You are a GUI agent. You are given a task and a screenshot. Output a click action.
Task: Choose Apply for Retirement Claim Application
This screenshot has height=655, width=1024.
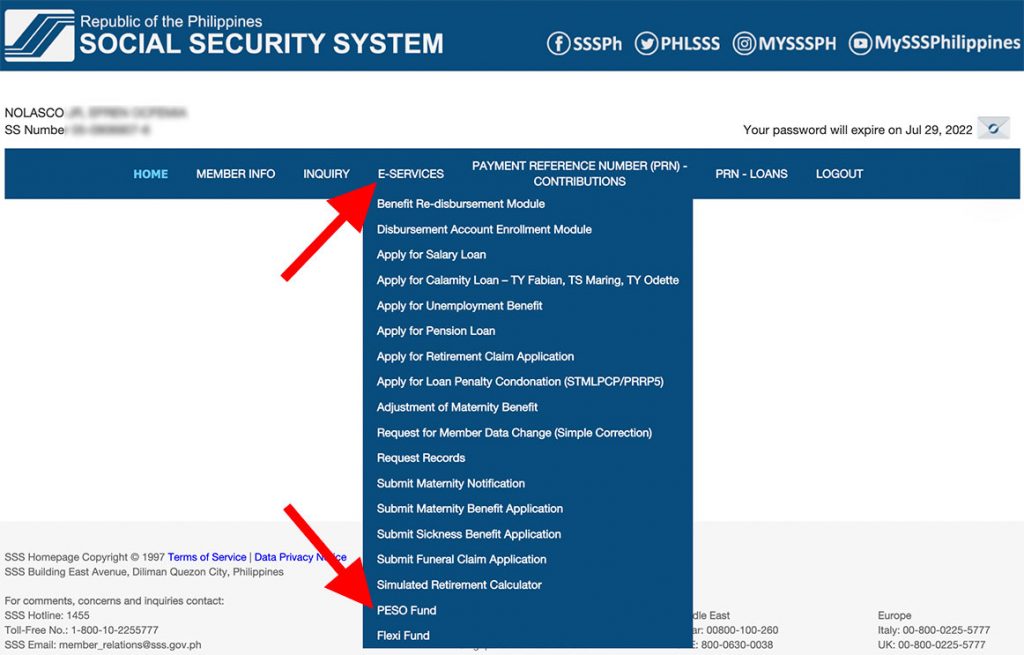[x=475, y=357]
